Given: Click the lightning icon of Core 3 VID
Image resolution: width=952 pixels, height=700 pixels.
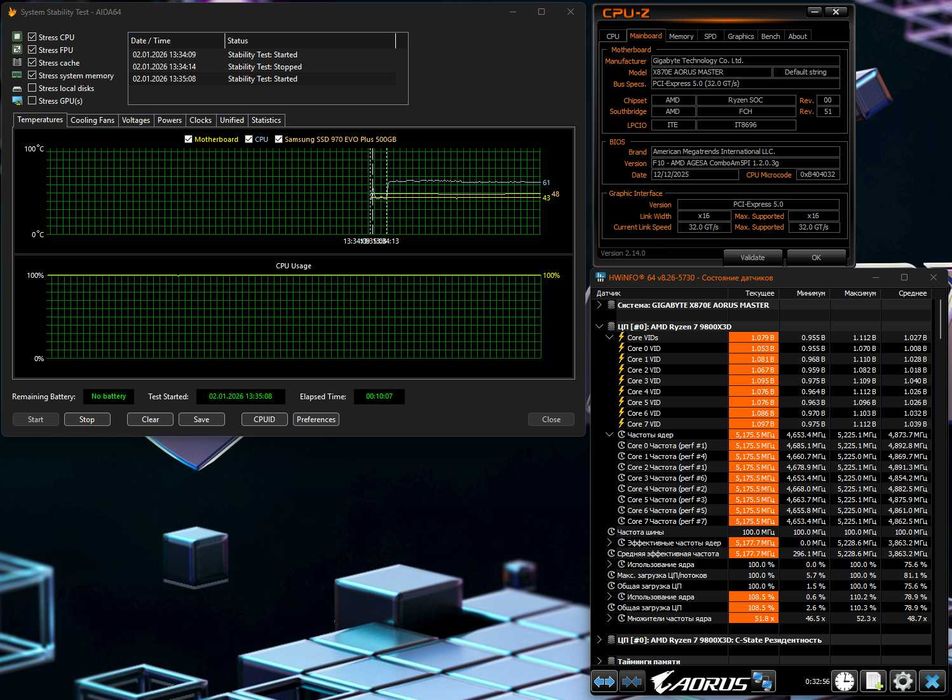Looking at the screenshot, I should (x=621, y=381).
